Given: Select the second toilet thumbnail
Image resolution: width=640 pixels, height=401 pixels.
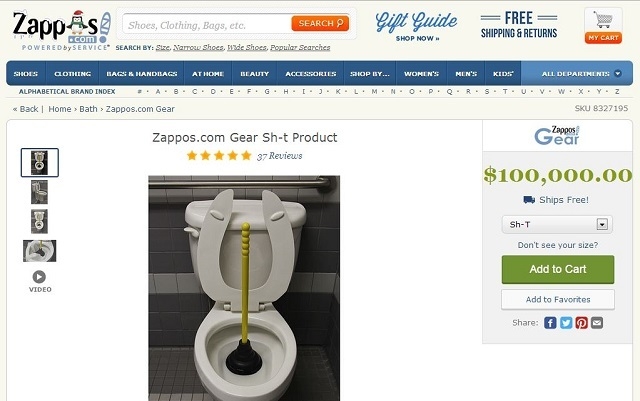Looking at the screenshot, I should (x=40, y=192).
